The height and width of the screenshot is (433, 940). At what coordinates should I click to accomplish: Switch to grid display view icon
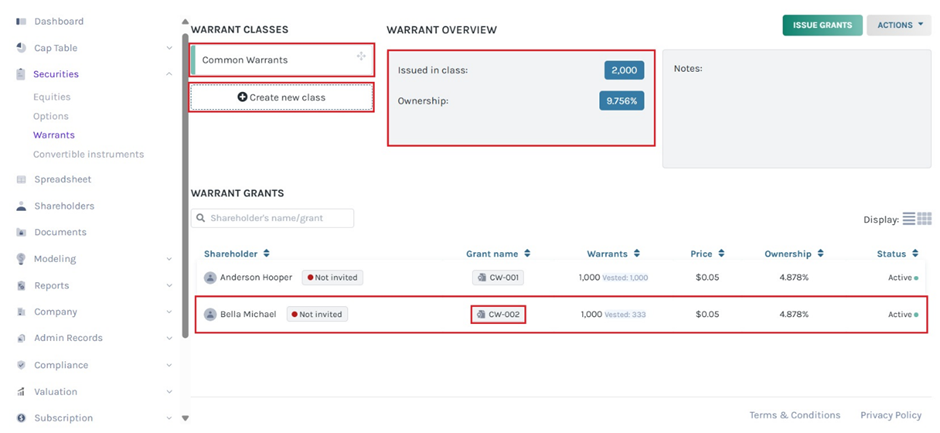(924, 219)
